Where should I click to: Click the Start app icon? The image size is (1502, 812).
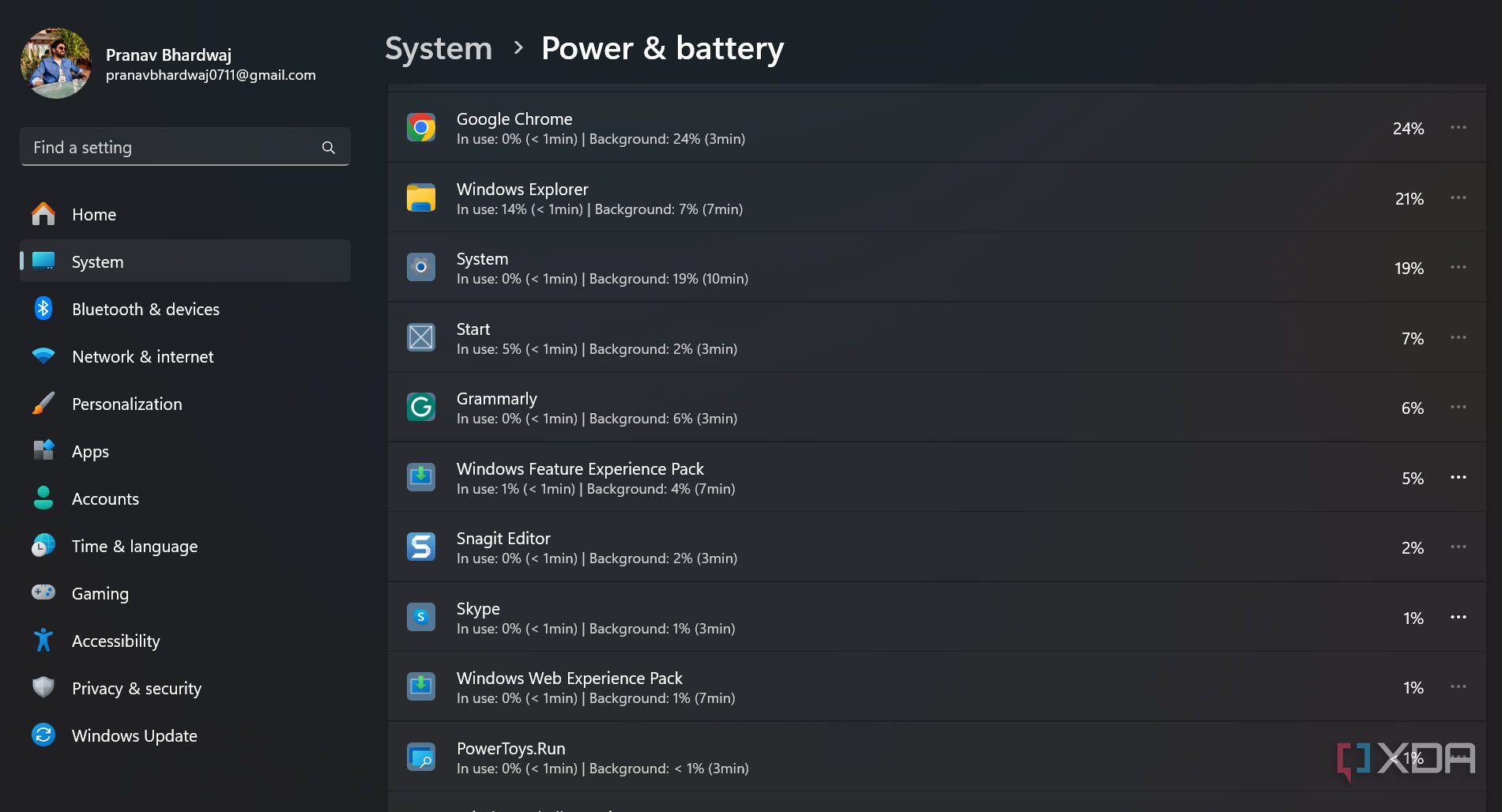point(421,337)
